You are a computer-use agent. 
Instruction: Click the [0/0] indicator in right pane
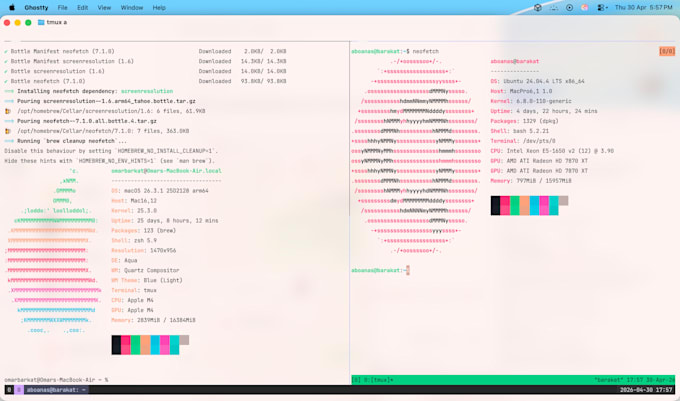pos(667,51)
